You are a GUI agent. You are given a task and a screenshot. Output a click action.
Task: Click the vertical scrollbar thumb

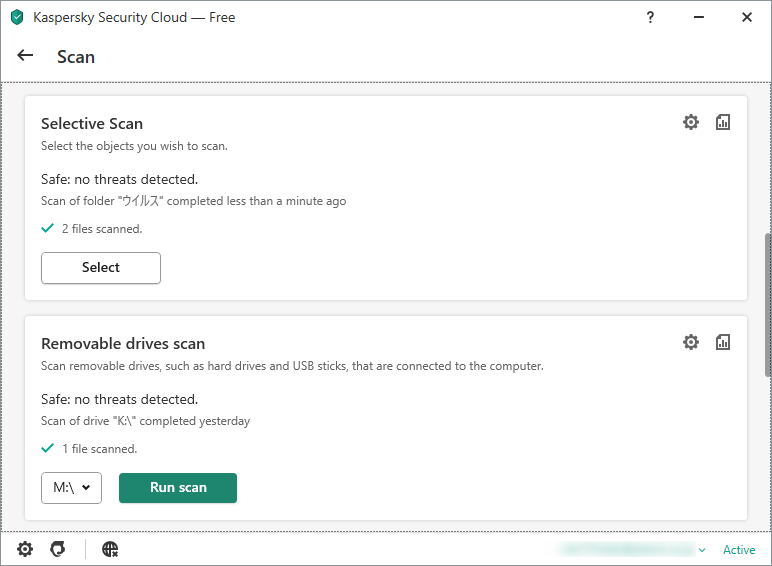(768, 305)
